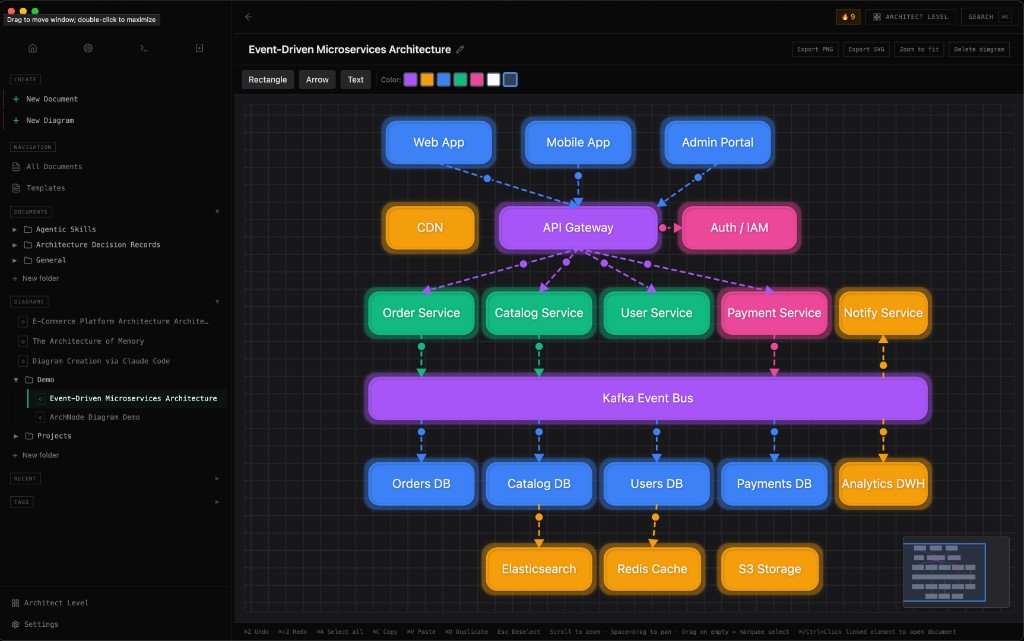Image resolution: width=1024 pixels, height=641 pixels.
Task: Collapse the Demo folder
Action: pos(16,379)
